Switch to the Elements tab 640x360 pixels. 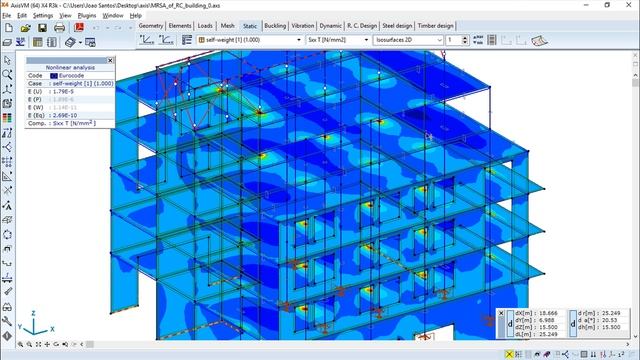(x=180, y=26)
